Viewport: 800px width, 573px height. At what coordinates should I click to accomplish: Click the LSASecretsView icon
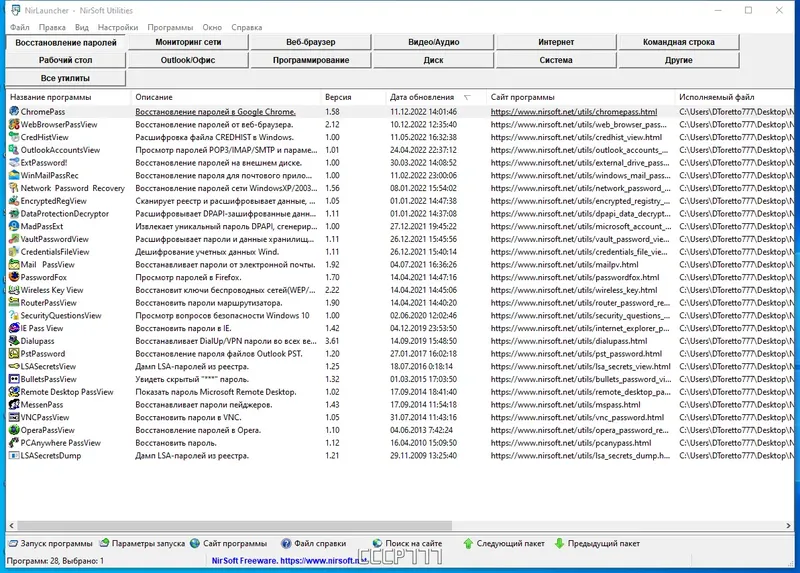point(14,366)
